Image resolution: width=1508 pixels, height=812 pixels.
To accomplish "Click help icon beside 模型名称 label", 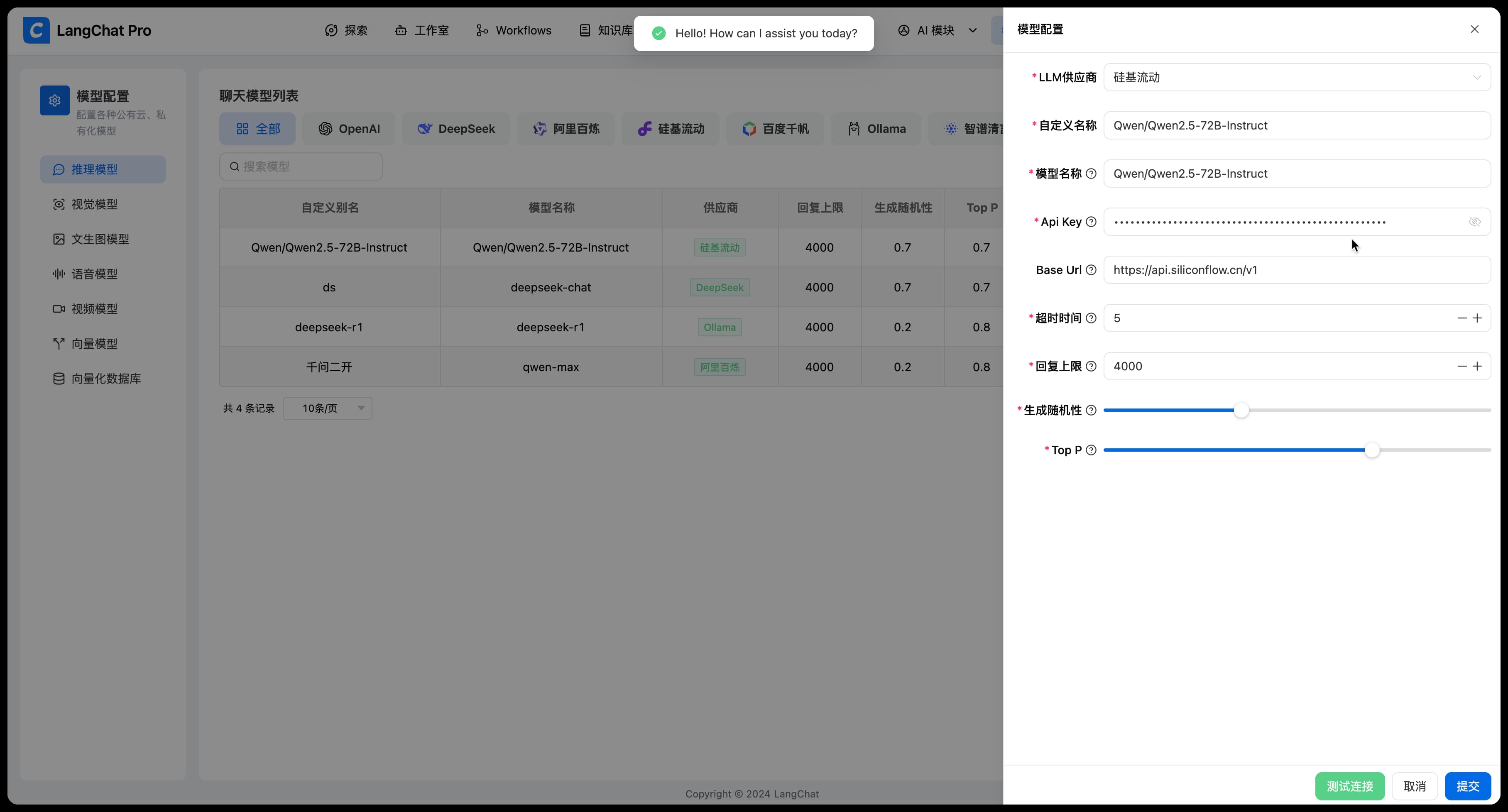I will (1091, 174).
